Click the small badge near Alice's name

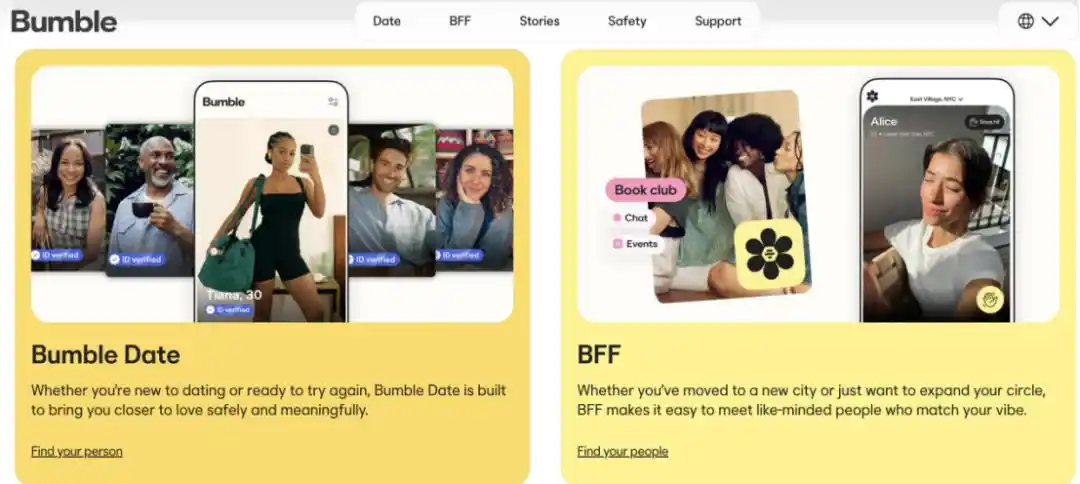pyautogui.click(x=984, y=122)
